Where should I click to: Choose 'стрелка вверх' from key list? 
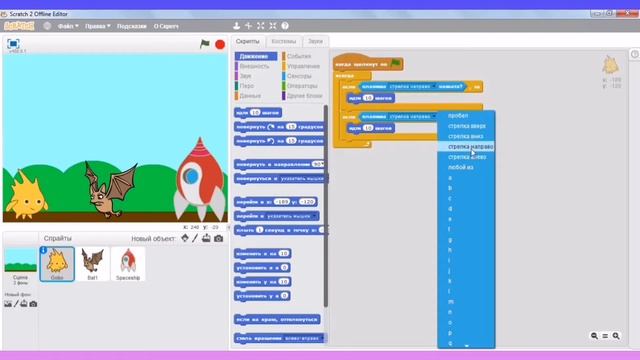click(x=466, y=126)
